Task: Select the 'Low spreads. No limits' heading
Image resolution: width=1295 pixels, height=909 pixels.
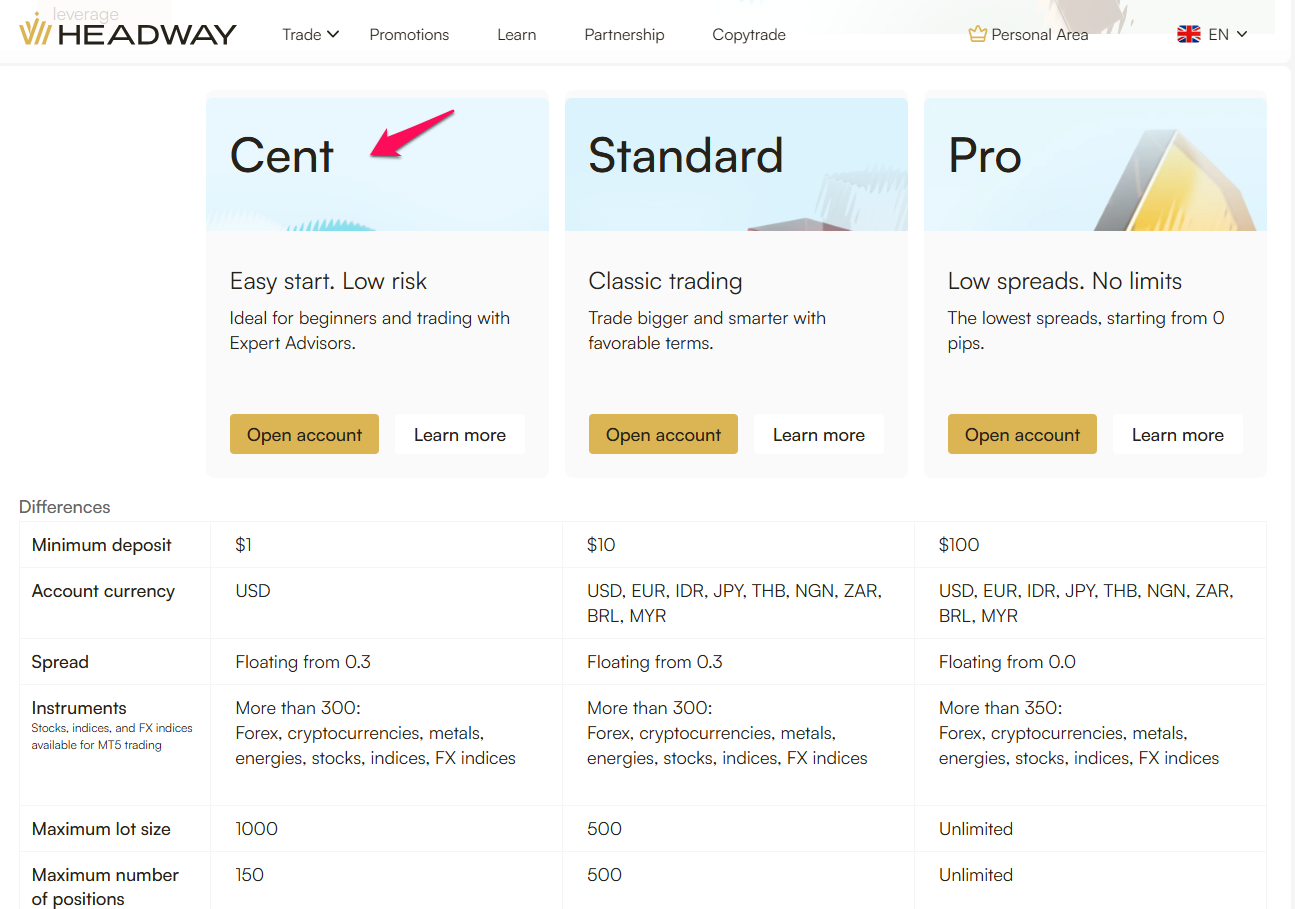Action: pyautogui.click(x=1065, y=281)
